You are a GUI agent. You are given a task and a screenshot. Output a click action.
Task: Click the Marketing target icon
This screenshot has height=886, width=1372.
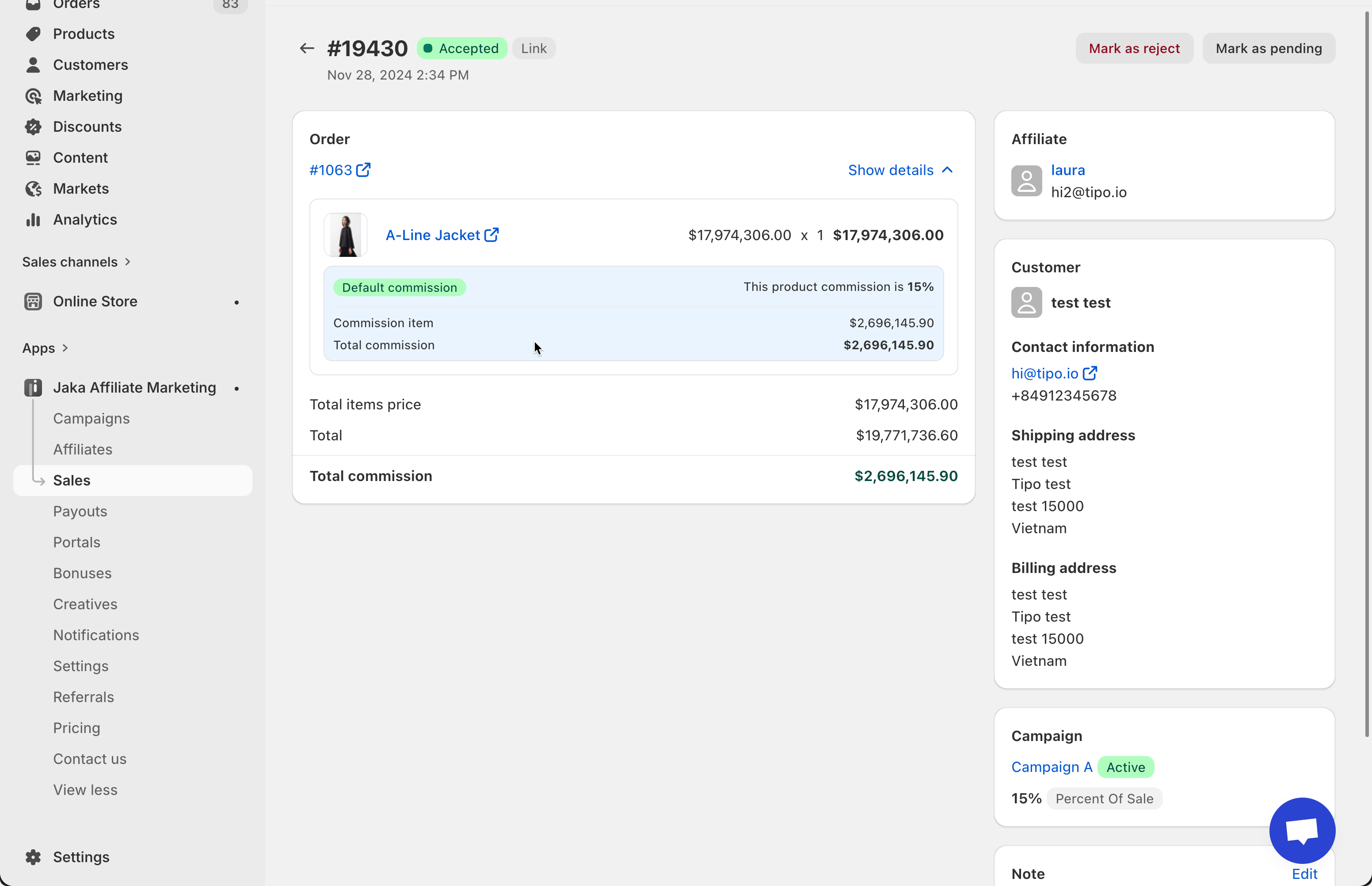[33, 96]
